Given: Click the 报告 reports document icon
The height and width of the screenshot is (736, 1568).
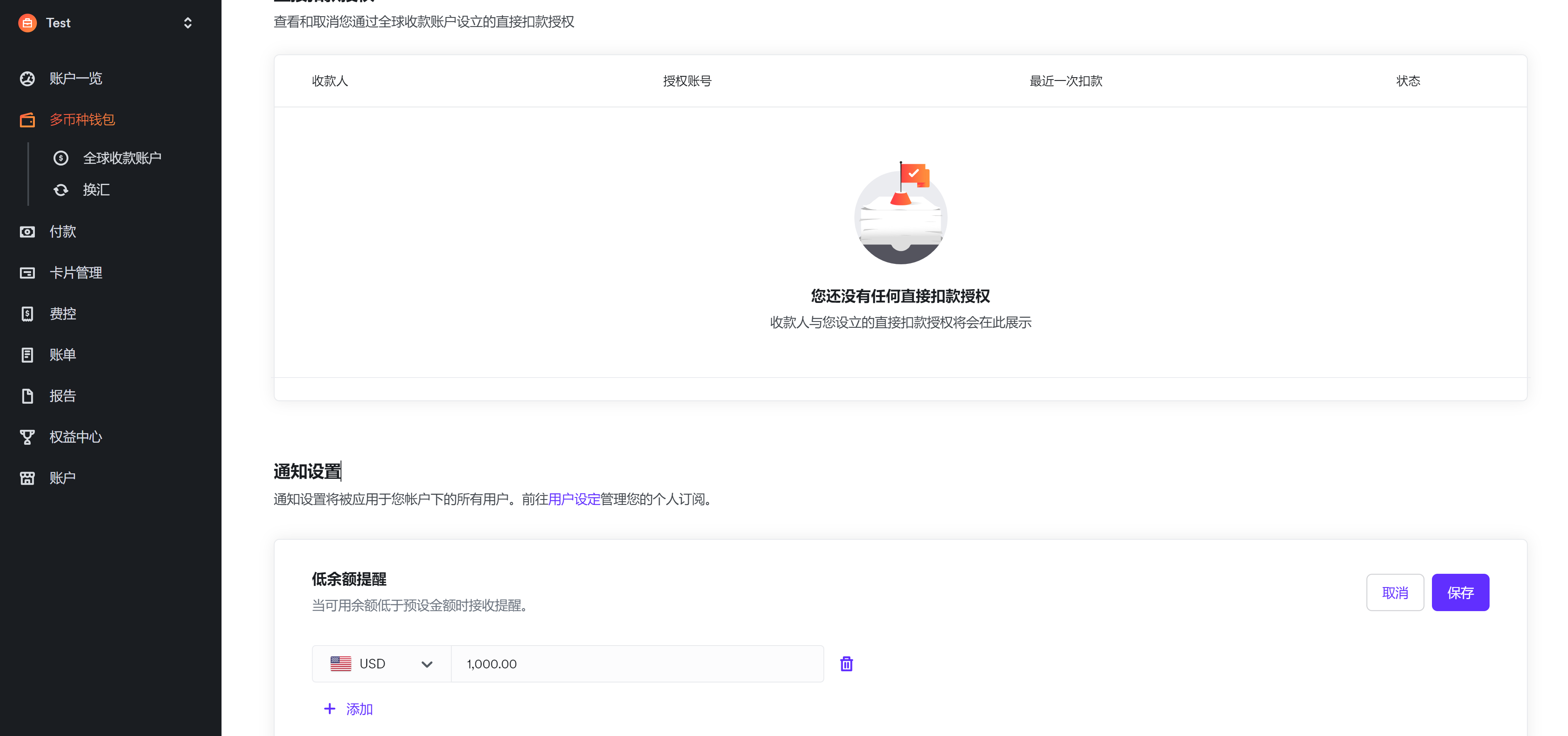Looking at the screenshot, I should click(x=27, y=396).
